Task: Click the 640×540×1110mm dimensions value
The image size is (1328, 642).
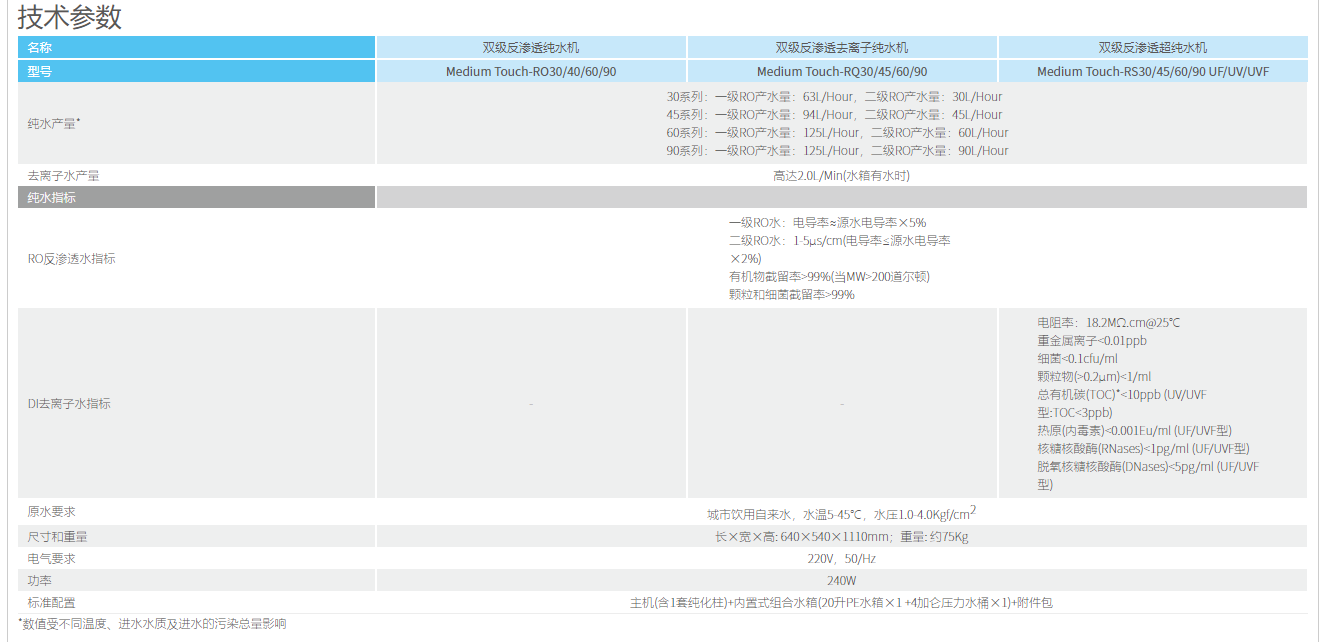Action: [x=841, y=537]
